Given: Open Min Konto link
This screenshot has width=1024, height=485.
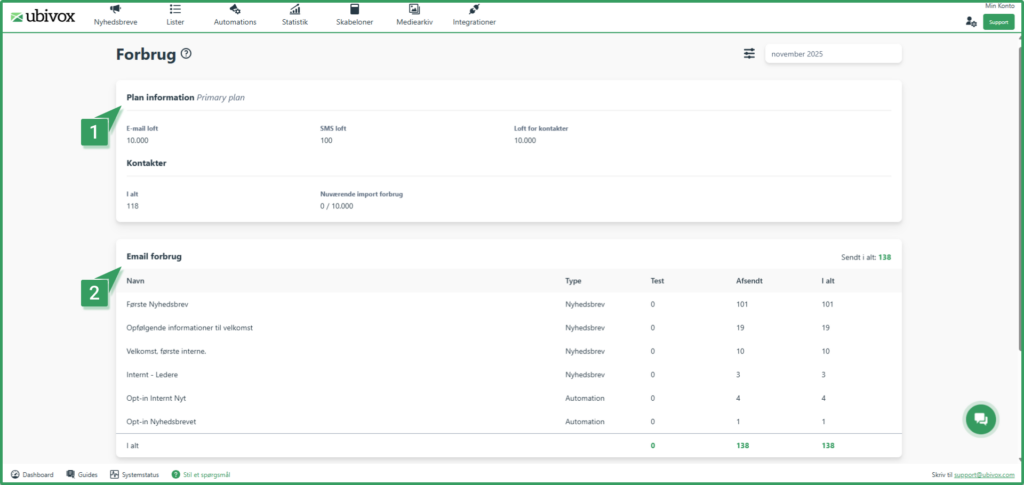Looking at the screenshot, I should [1000, 6].
